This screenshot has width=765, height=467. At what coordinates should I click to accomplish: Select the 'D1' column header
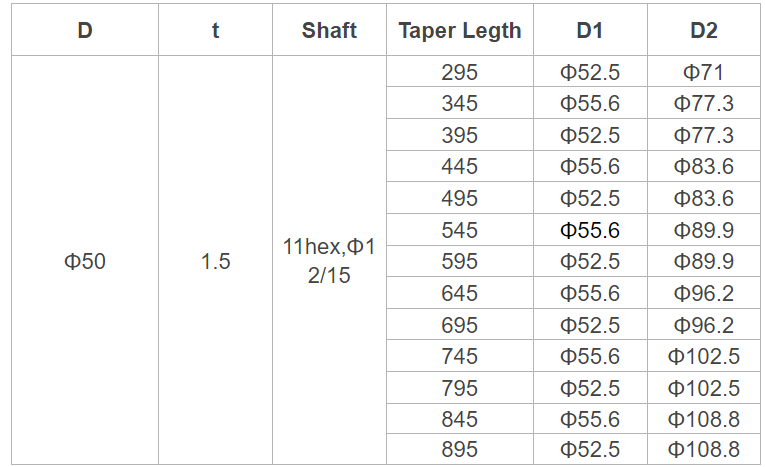click(x=590, y=30)
